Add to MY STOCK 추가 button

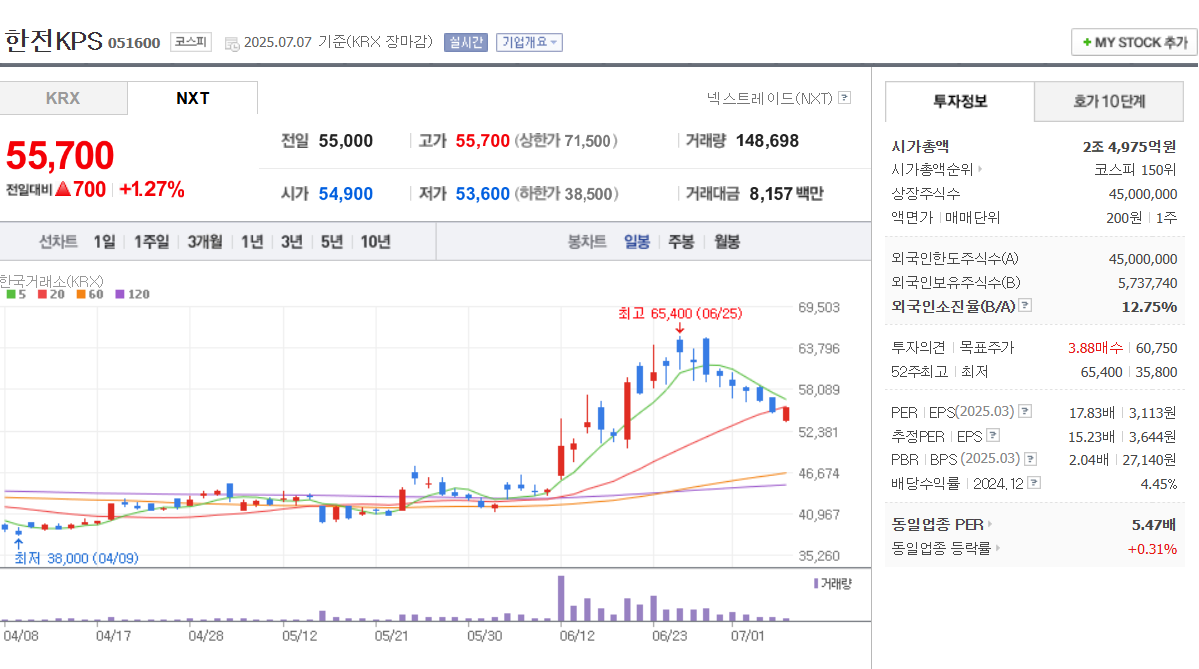pyautogui.click(x=1135, y=42)
